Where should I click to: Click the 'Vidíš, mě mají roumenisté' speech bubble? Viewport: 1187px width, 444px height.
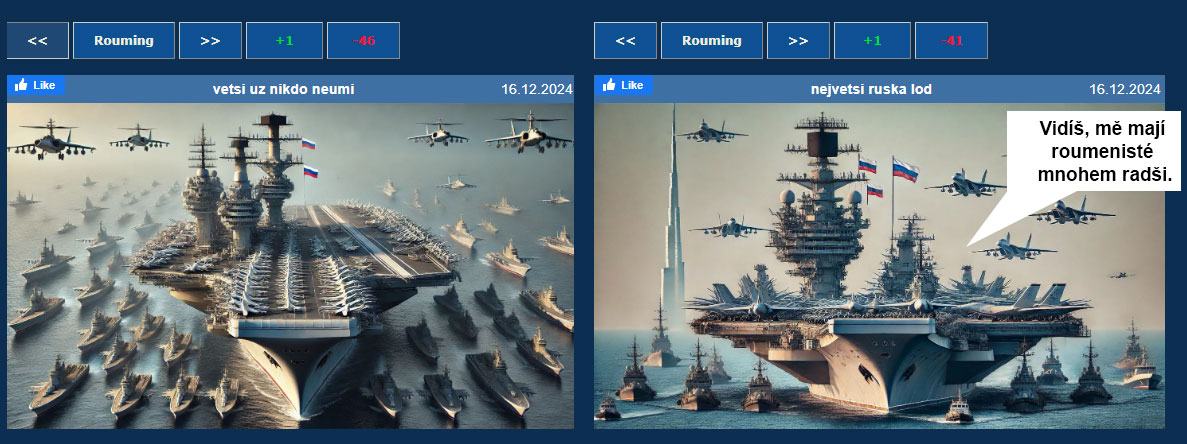pyautogui.click(x=1094, y=151)
